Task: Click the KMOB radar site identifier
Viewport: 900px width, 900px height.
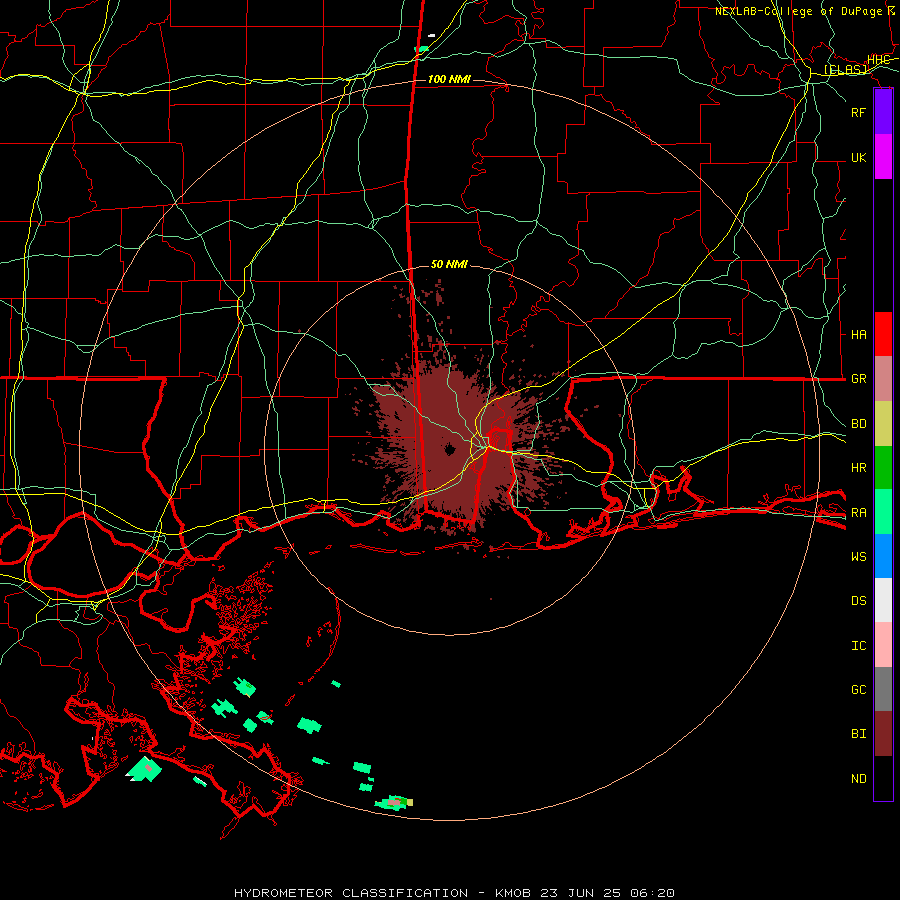Action: coord(513,893)
